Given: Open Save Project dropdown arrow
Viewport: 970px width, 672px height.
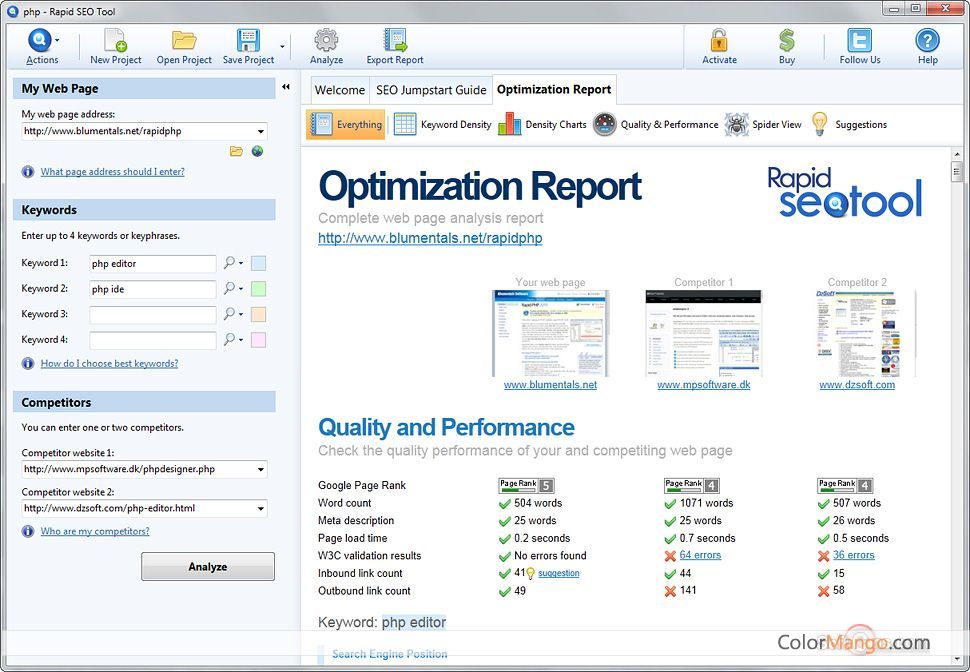Looking at the screenshot, I should point(282,46).
